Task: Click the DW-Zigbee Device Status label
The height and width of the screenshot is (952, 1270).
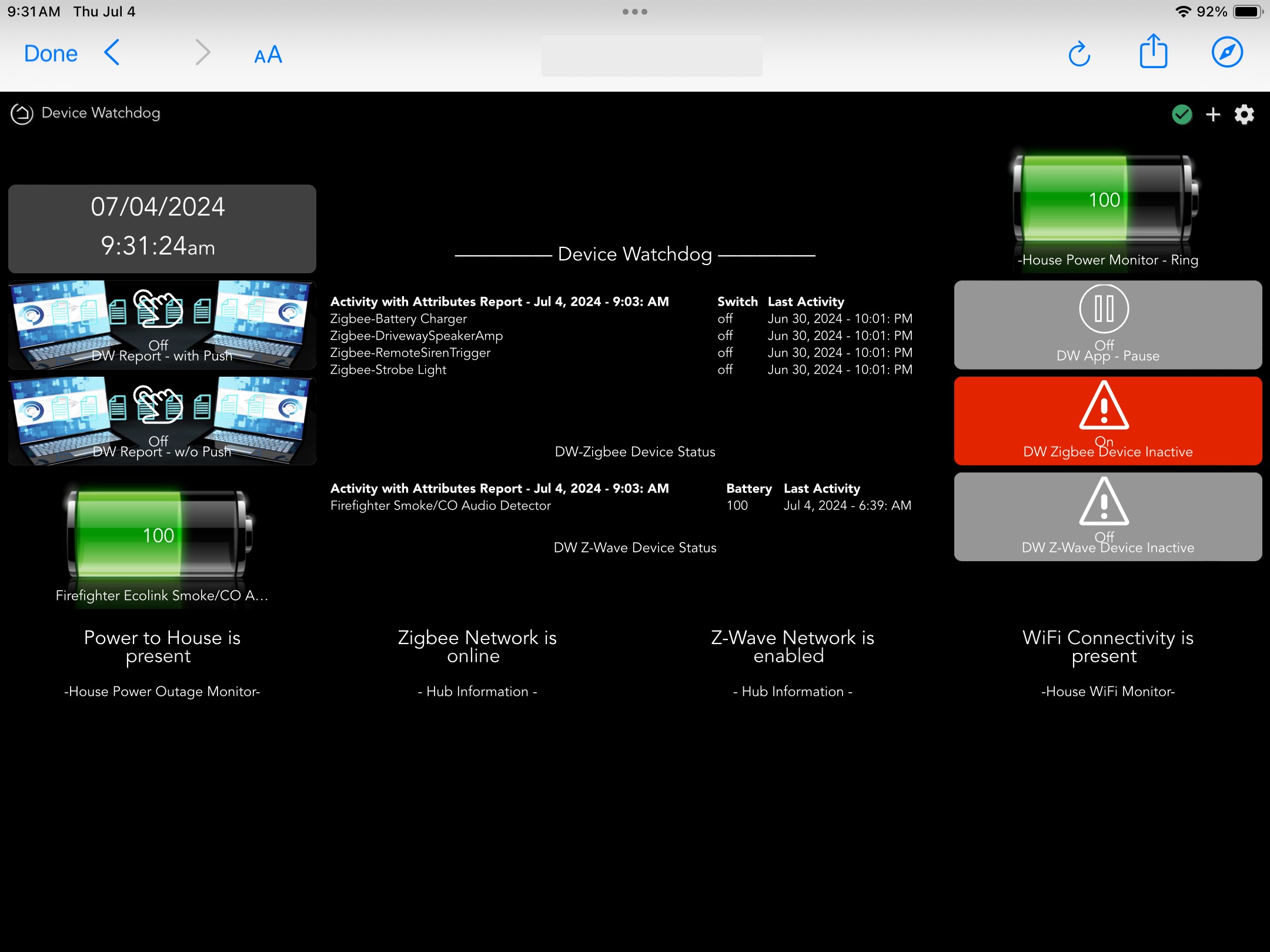Action: click(x=635, y=452)
